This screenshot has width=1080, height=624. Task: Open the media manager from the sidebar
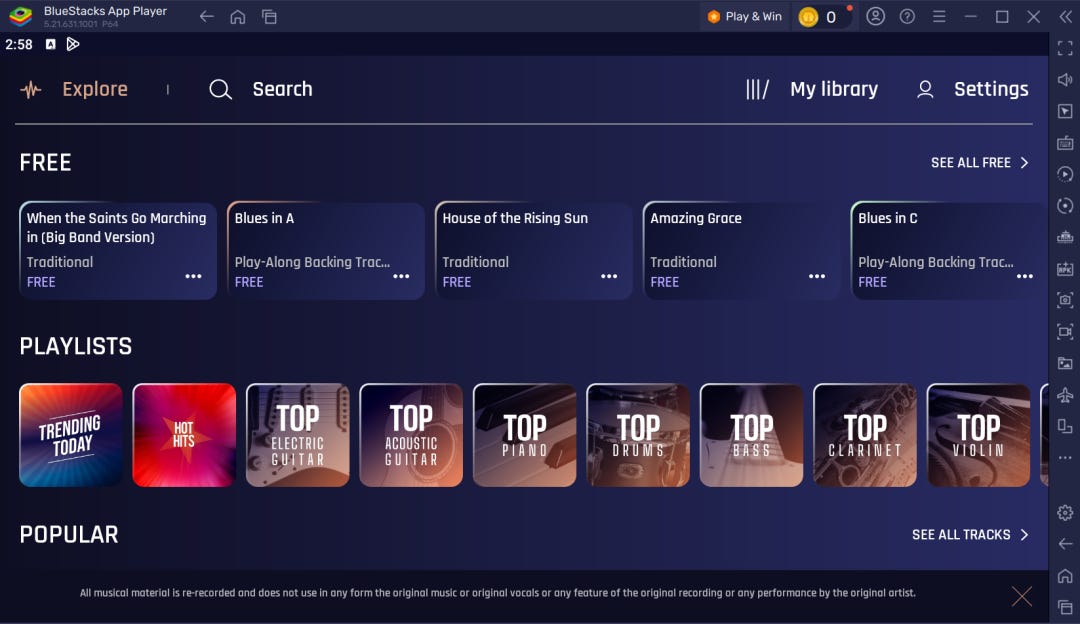pos(1065,363)
